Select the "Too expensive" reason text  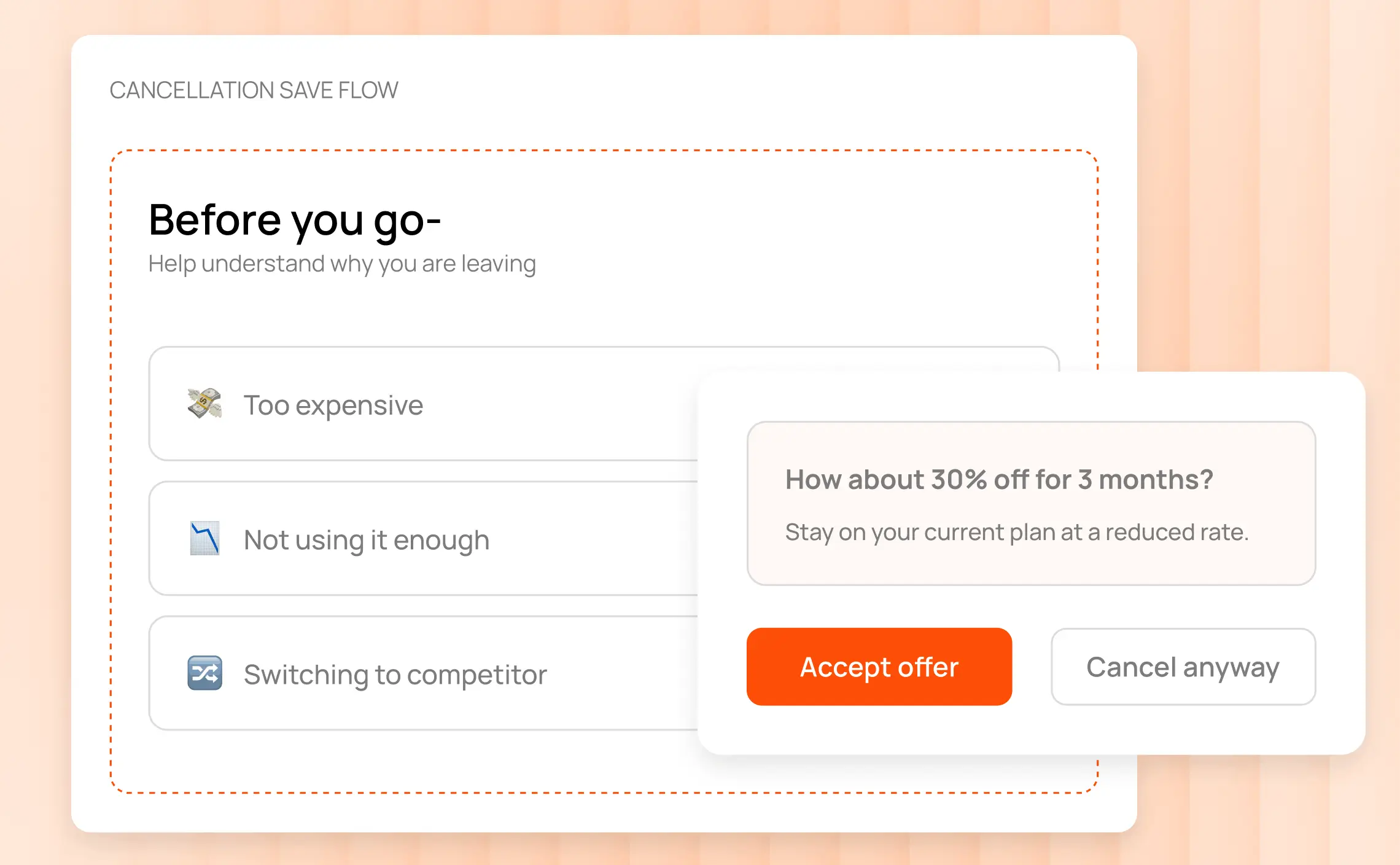333,405
